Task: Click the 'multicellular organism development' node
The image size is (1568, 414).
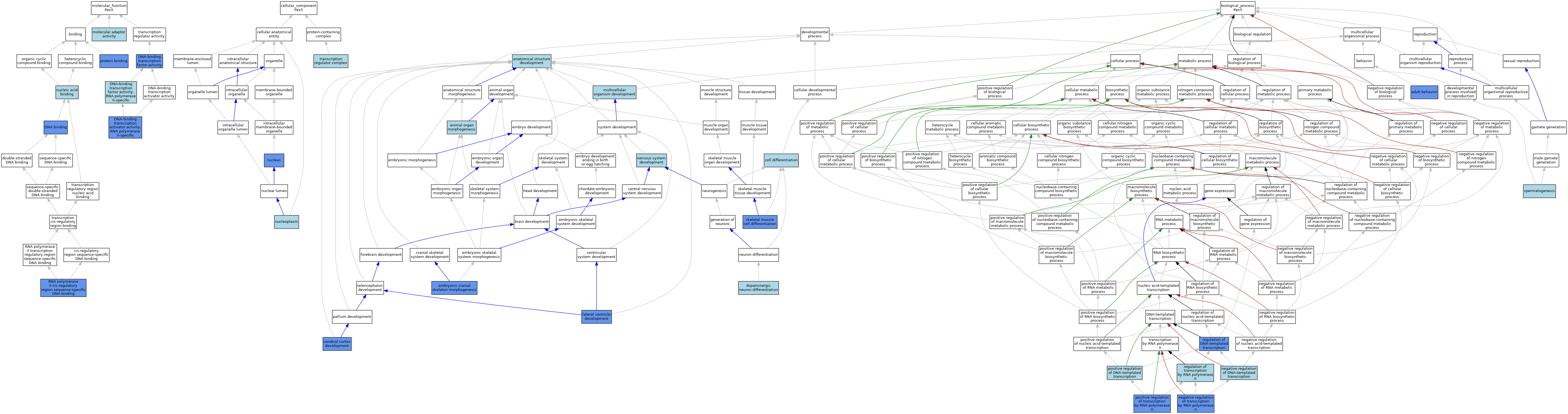Action: tap(614, 93)
